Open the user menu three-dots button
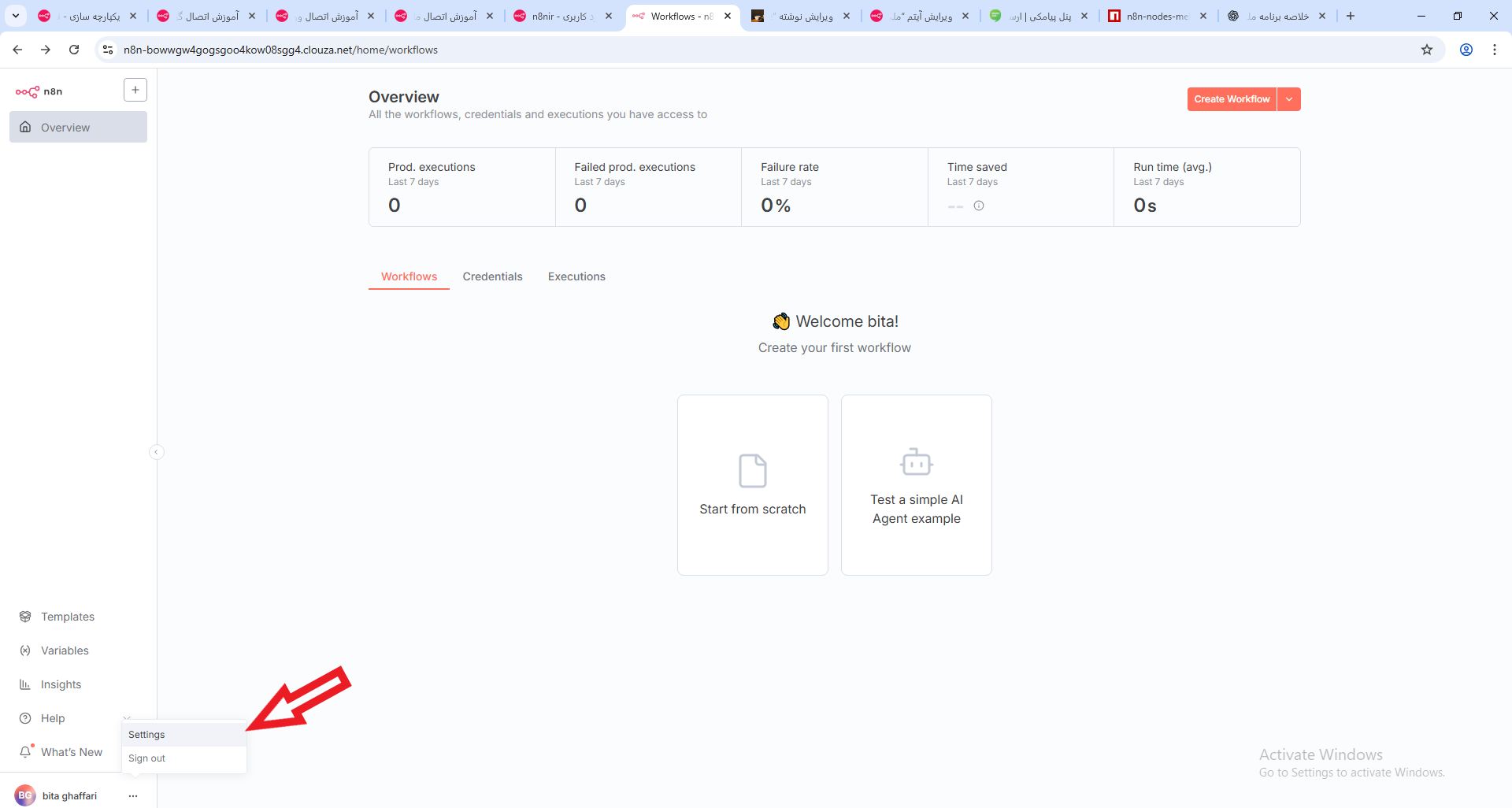1512x808 pixels. tap(133, 795)
